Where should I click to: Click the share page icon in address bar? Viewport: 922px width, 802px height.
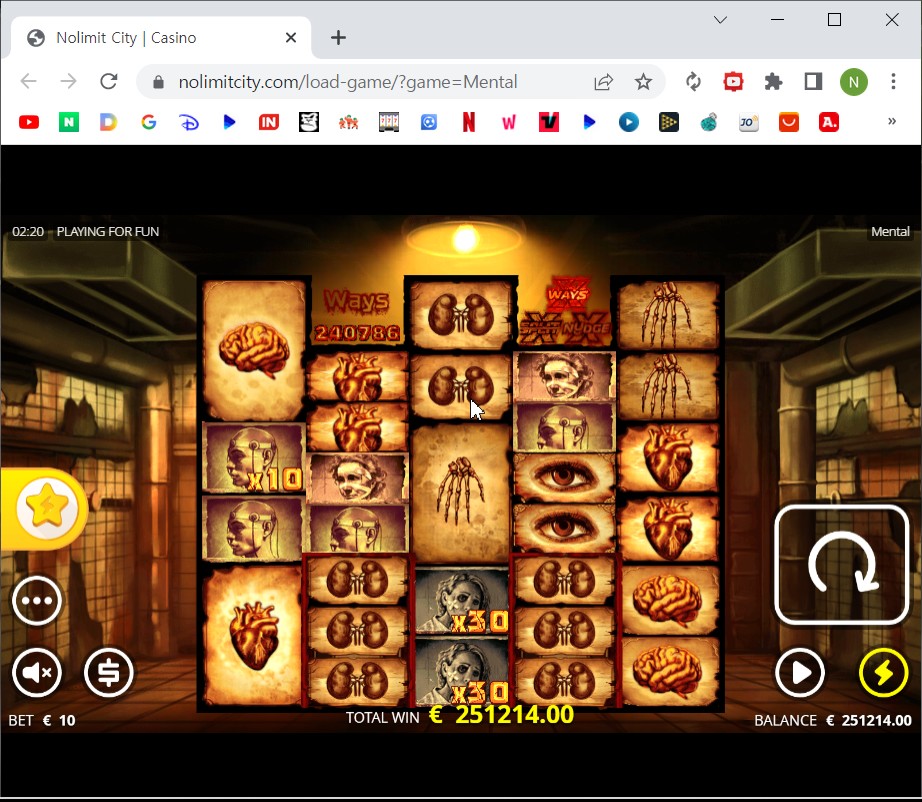click(x=603, y=82)
